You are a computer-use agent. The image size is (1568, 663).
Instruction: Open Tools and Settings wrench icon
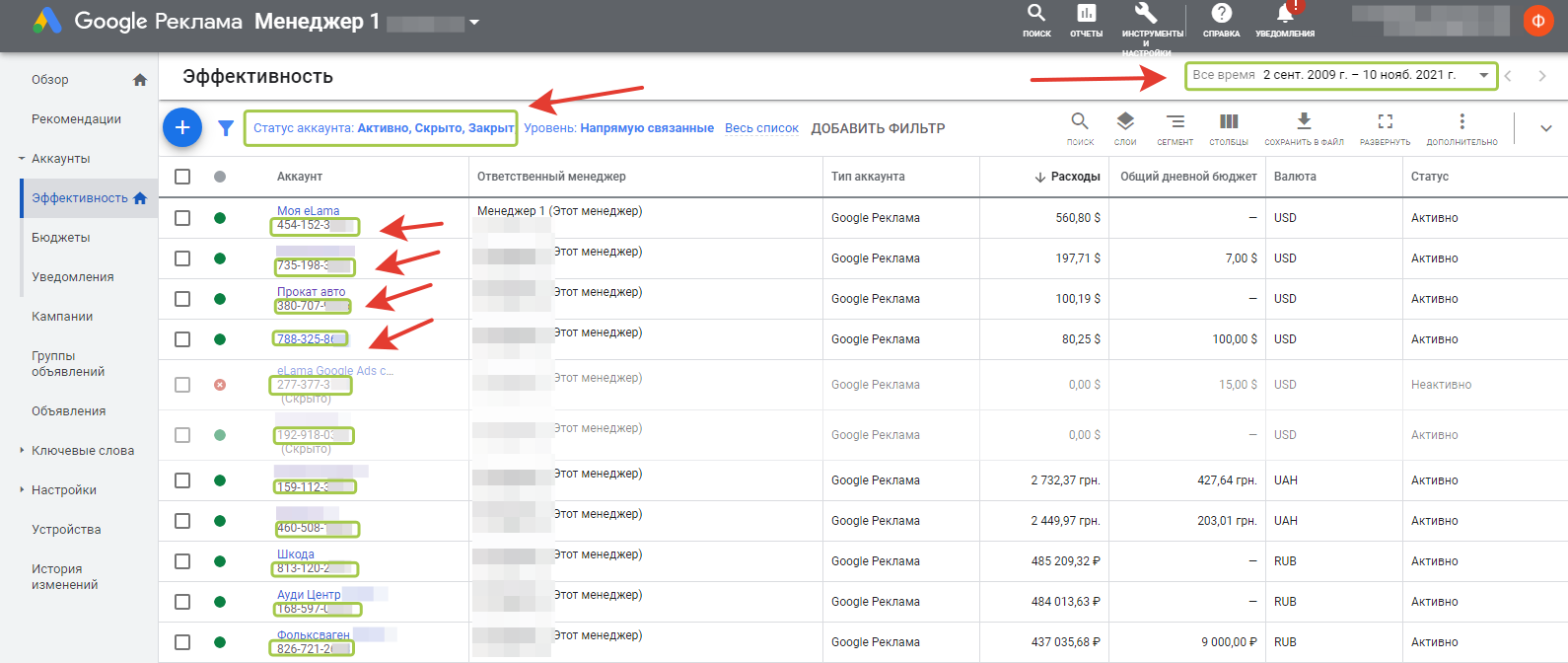[1145, 14]
